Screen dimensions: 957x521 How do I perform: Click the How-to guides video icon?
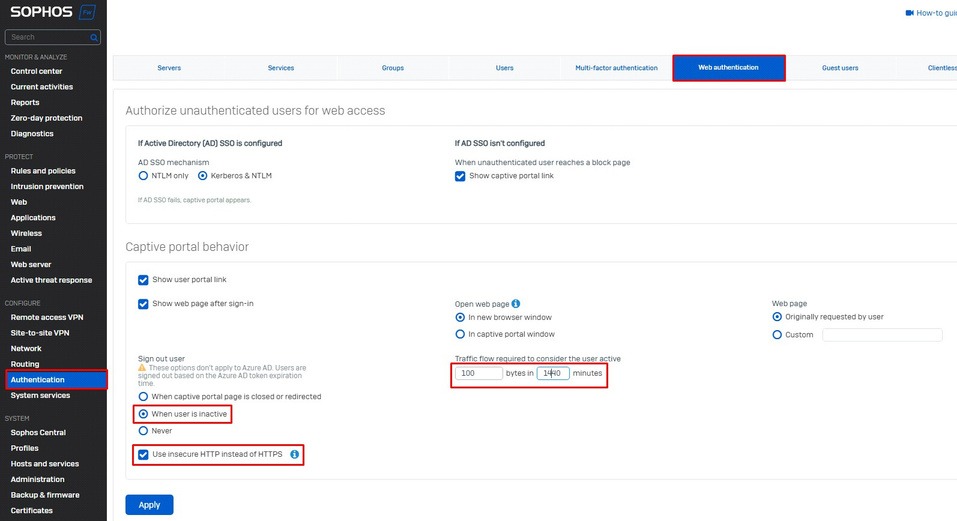[909, 13]
